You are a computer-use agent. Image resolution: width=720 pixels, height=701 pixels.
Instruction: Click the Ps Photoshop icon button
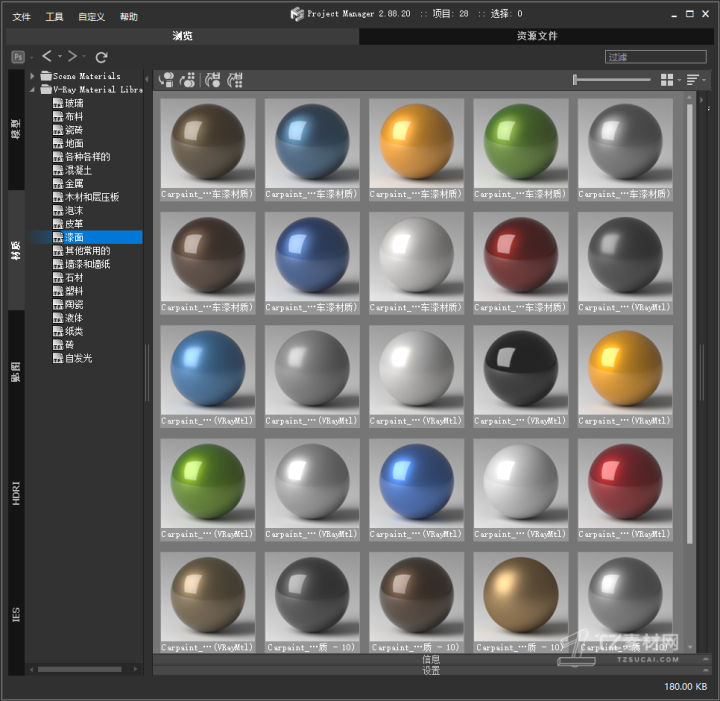[x=17, y=57]
